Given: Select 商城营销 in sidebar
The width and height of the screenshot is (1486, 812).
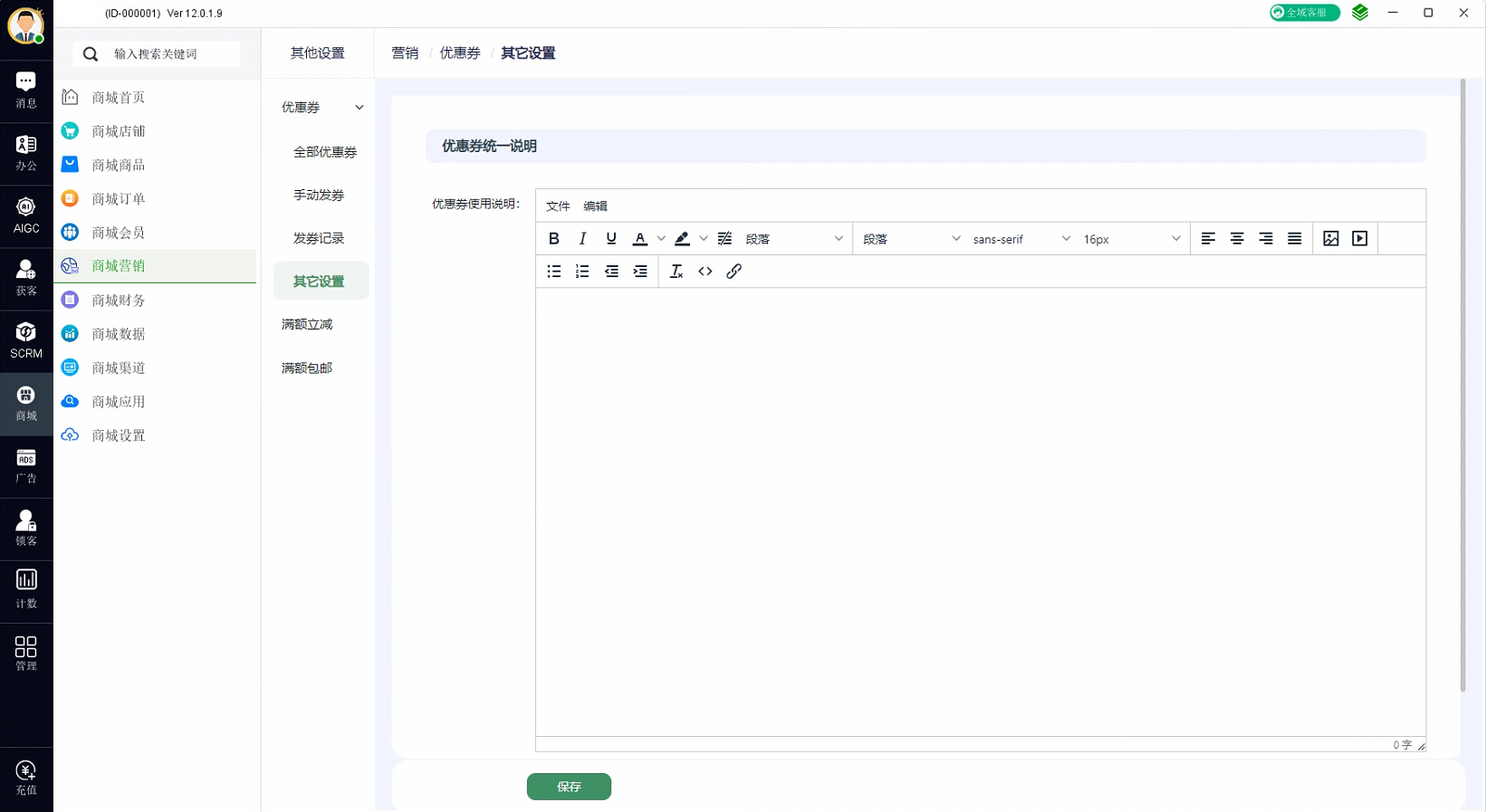Looking at the screenshot, I should point(155,266).
